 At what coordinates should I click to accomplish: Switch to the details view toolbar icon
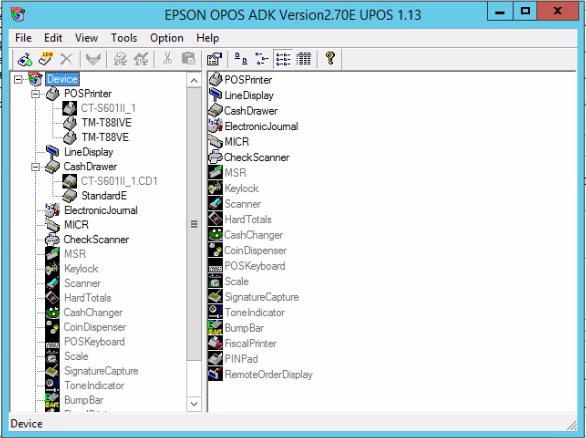coord(304,59)
